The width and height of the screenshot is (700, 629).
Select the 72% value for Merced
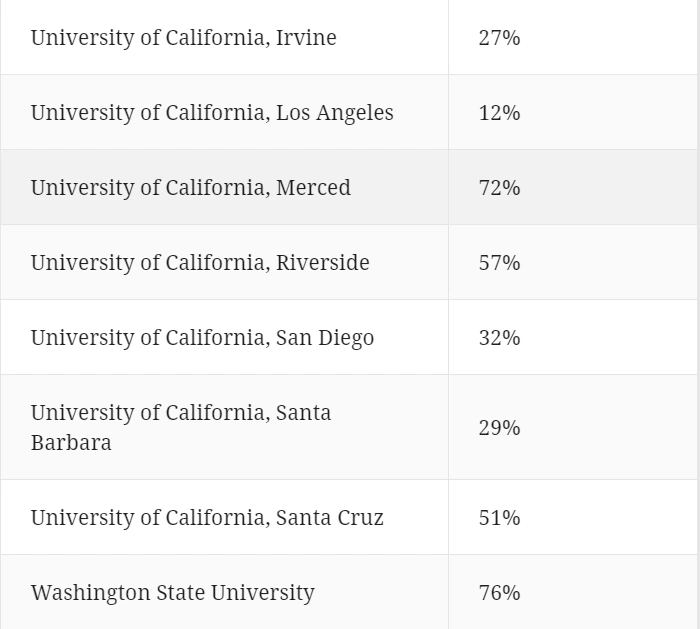tap(499, 188)
